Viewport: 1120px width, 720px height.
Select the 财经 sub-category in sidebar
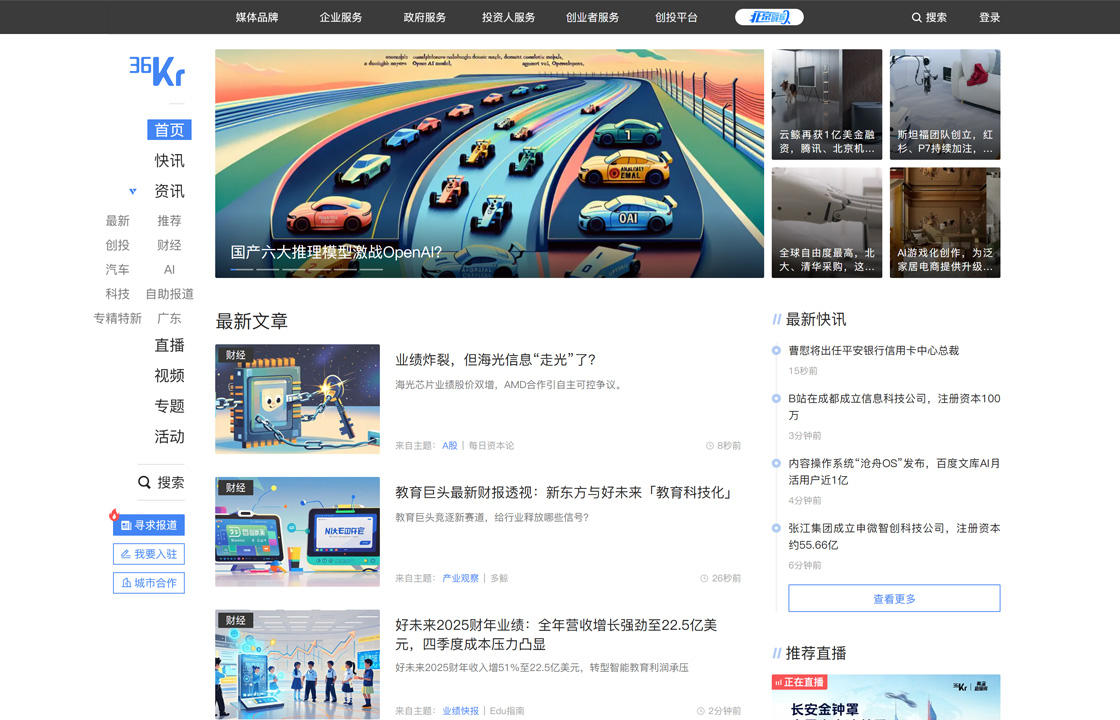[x=169, y=245]
